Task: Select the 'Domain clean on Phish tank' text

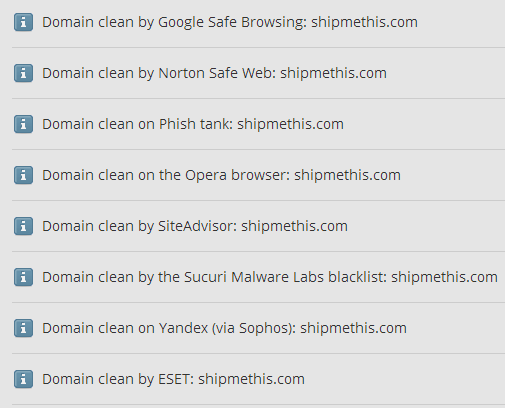Action: click(x=137, y=124)
